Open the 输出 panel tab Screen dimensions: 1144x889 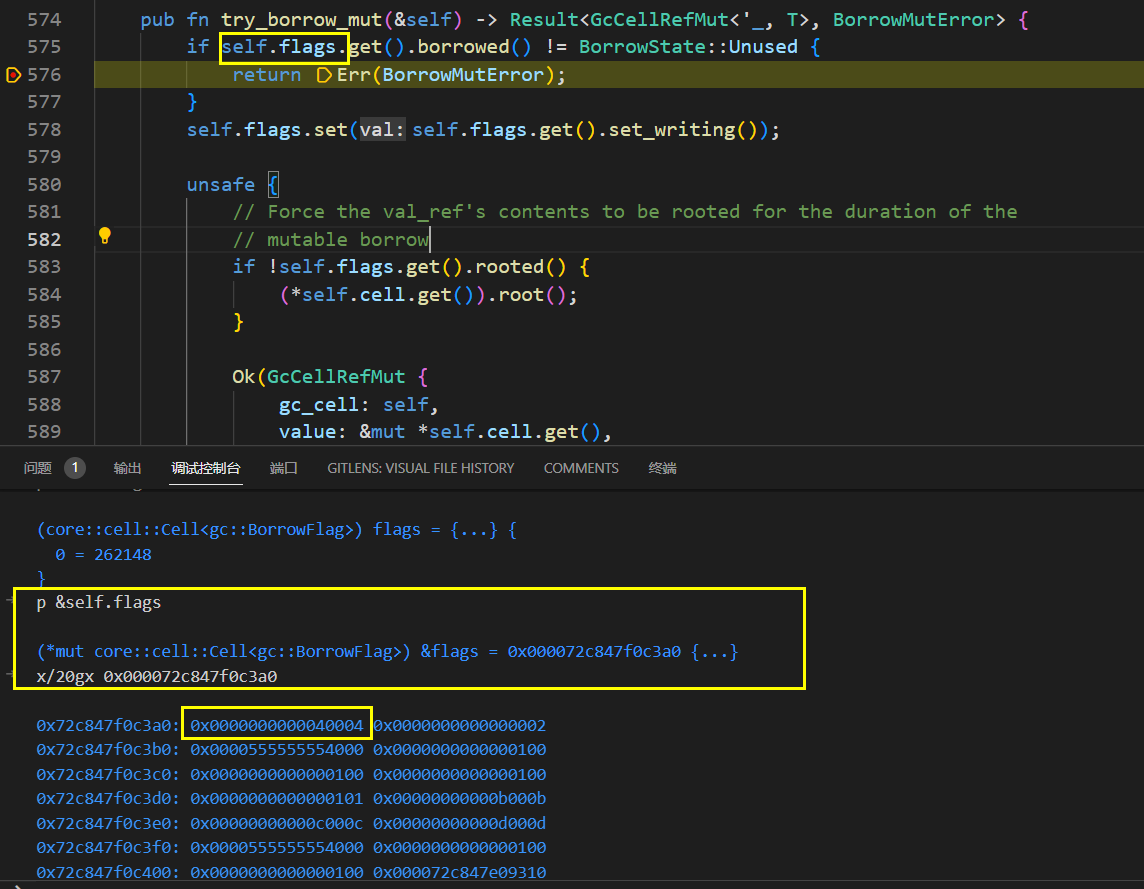coord(127,468)
